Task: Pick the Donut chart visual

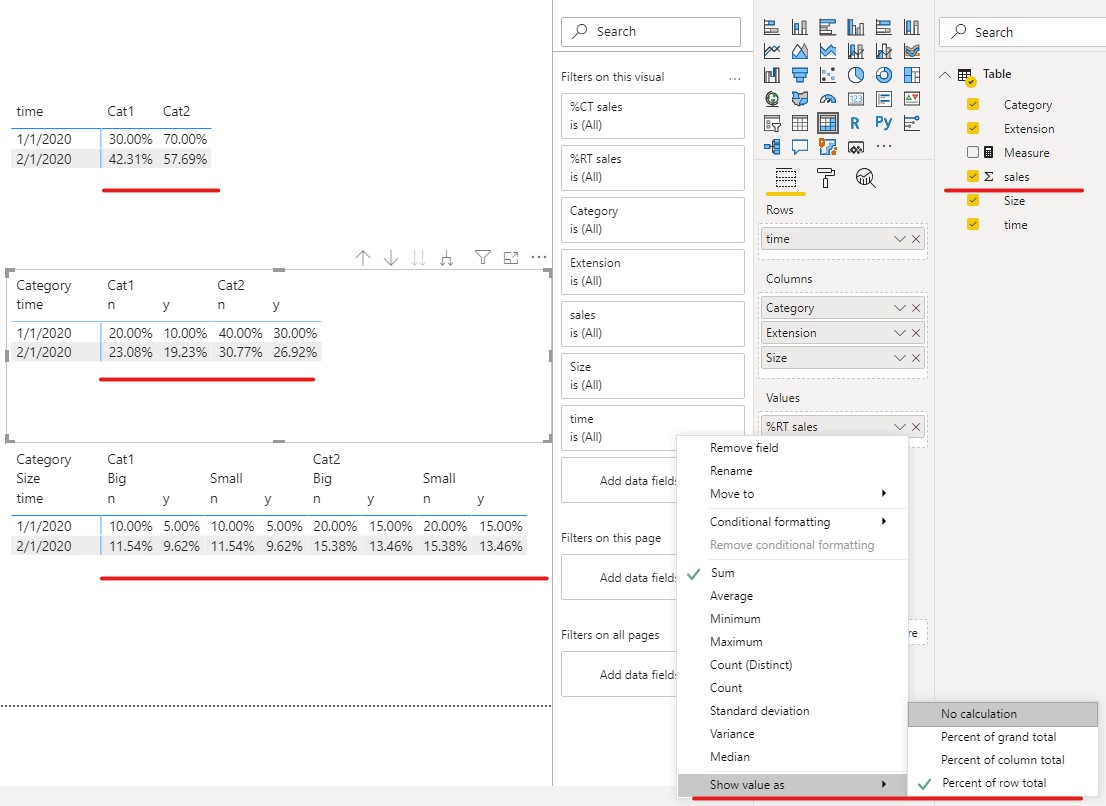Action: coord(884,75)
